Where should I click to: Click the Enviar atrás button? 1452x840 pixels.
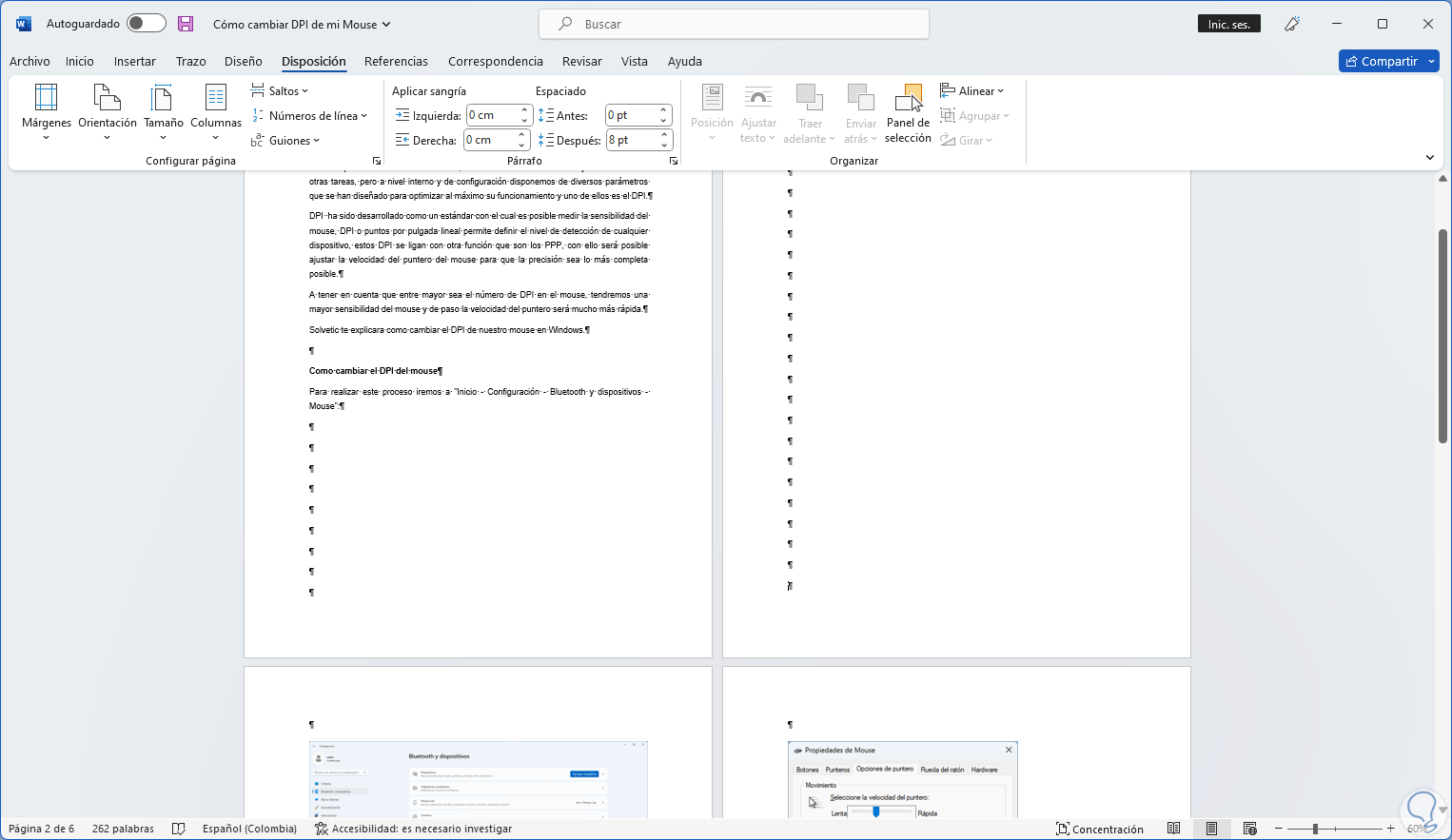(x=861, y=113)
